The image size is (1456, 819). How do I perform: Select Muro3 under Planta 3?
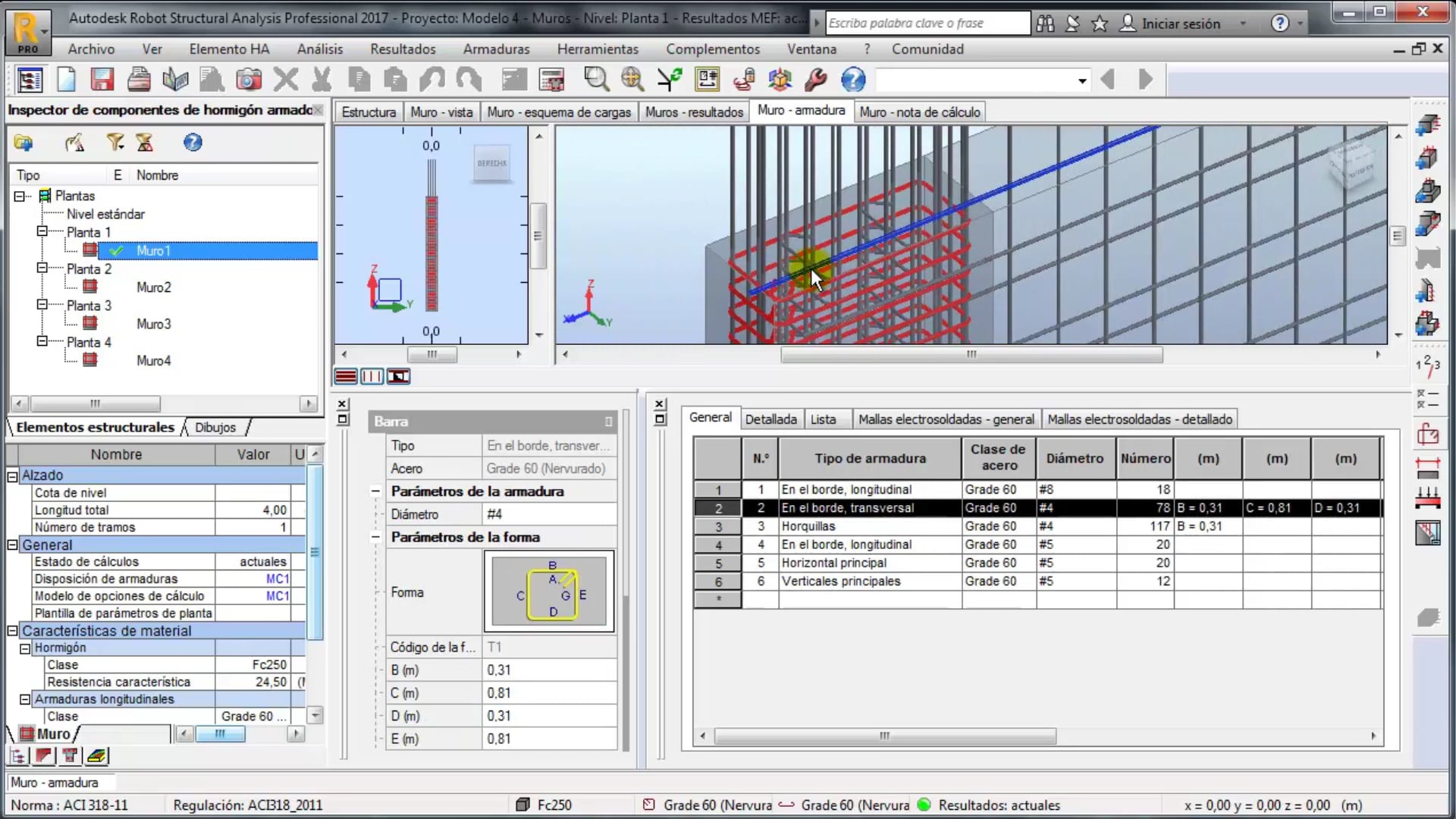[153, 324]
